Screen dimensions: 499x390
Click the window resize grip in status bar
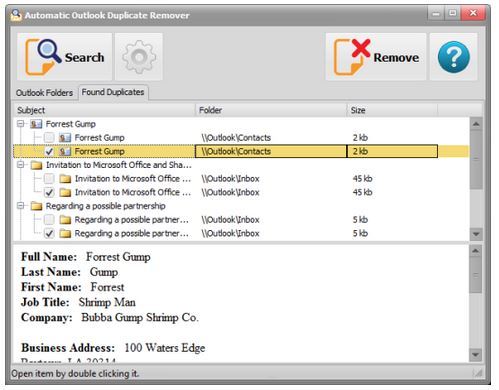(477, 373)
